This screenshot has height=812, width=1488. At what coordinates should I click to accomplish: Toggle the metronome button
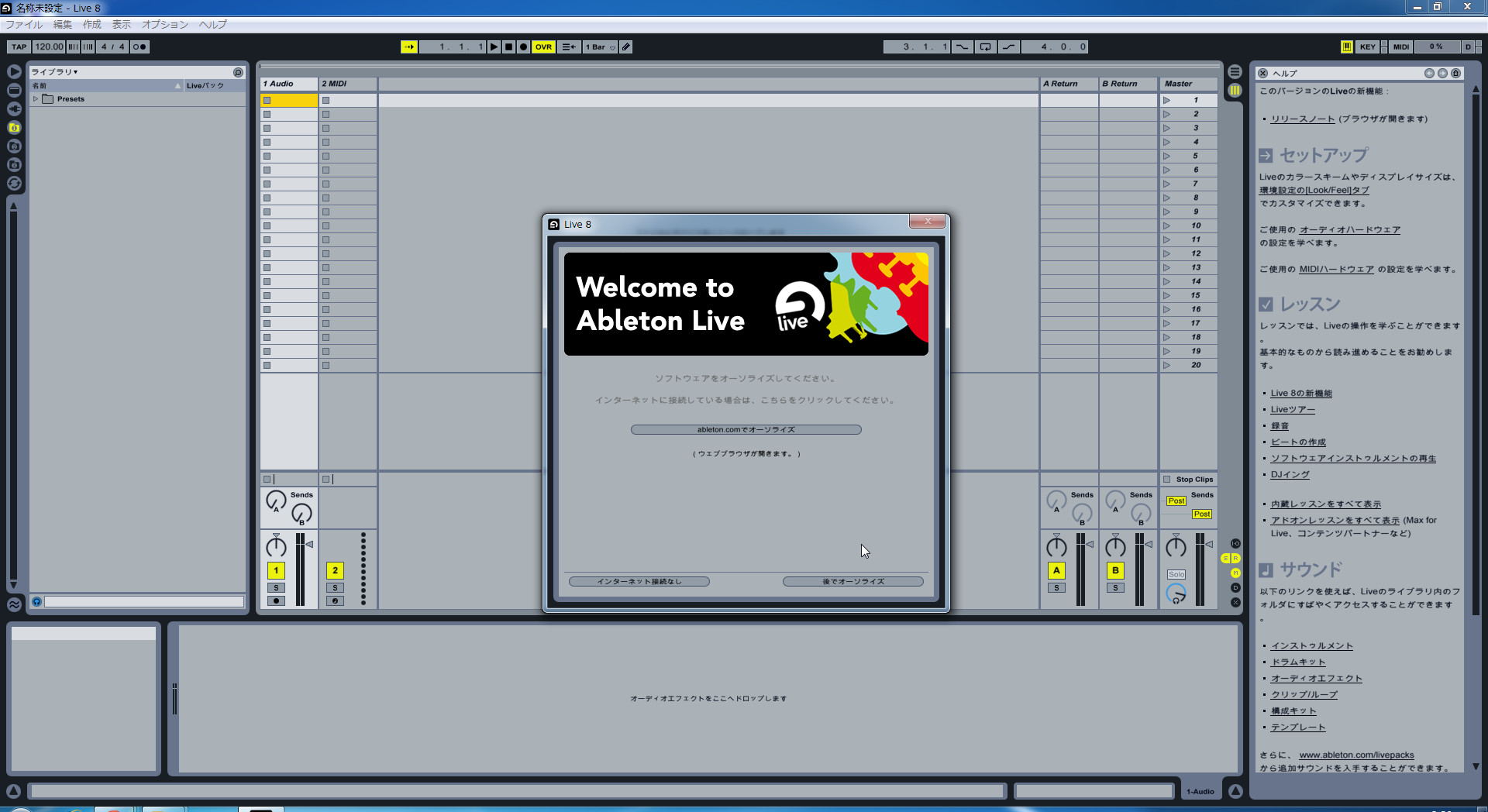tap(139, 46)
